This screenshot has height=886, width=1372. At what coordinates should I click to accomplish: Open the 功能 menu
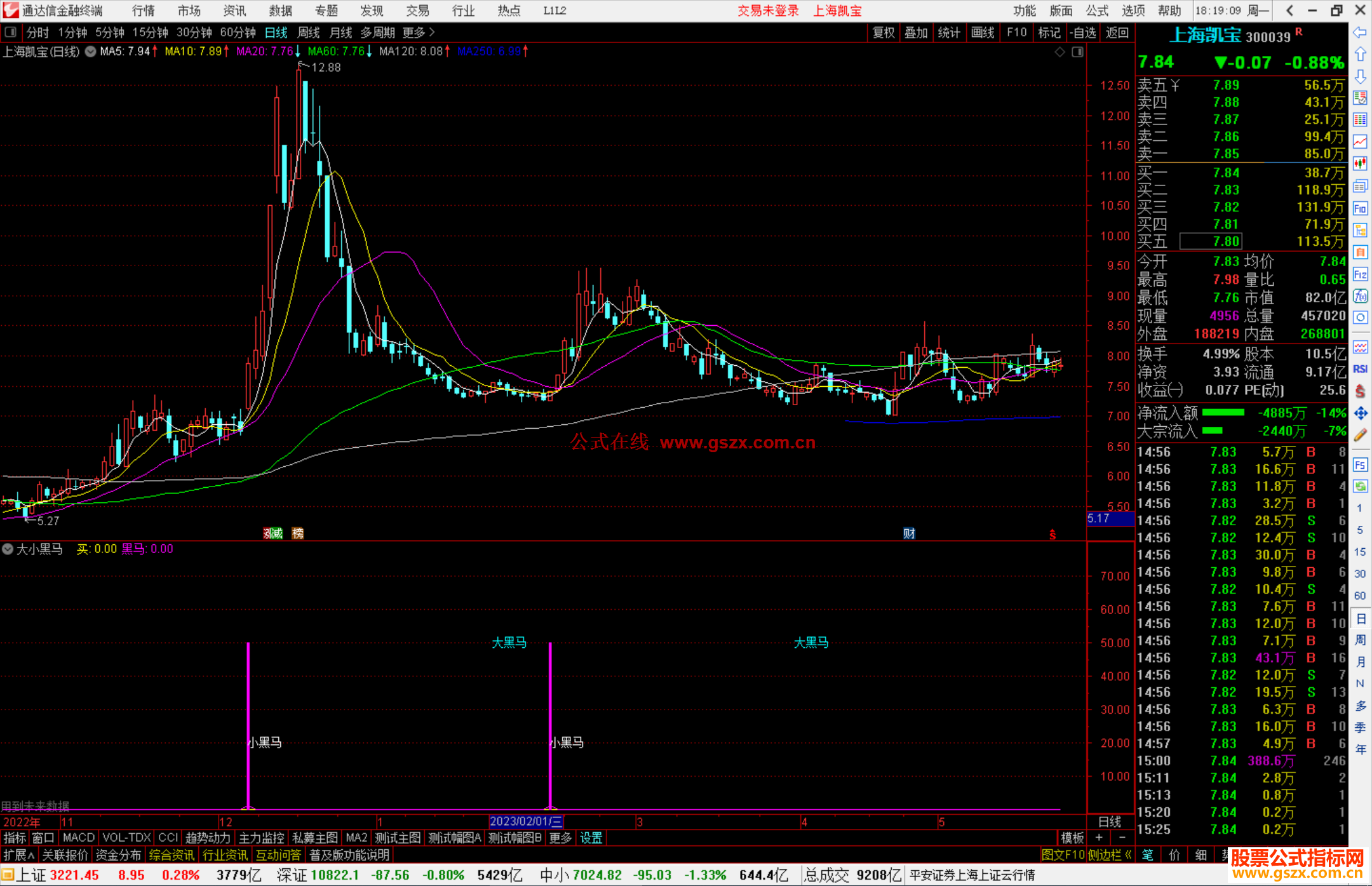(x=1024, y=11)
